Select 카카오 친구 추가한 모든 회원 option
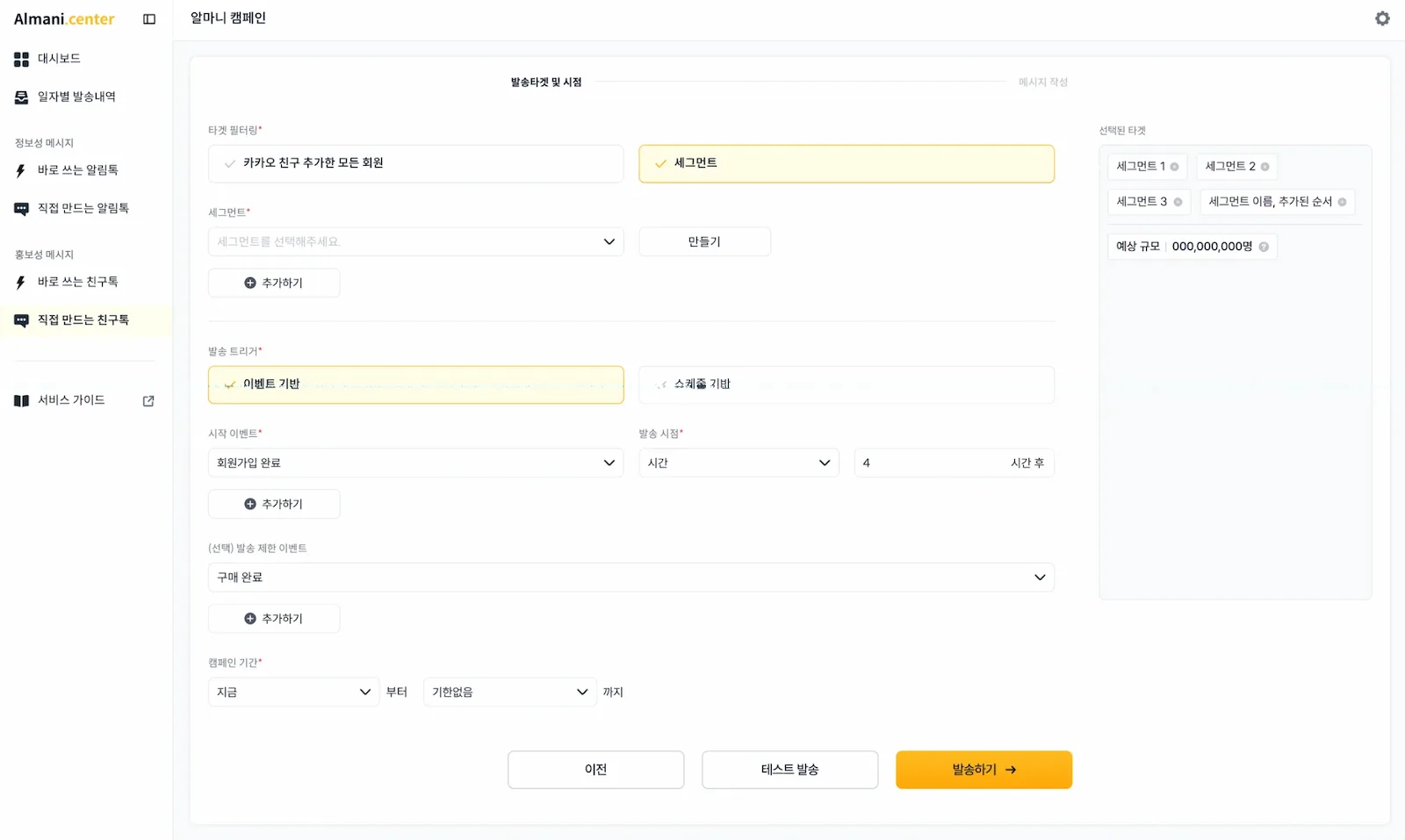The image size is (1405, 840). 415,163
